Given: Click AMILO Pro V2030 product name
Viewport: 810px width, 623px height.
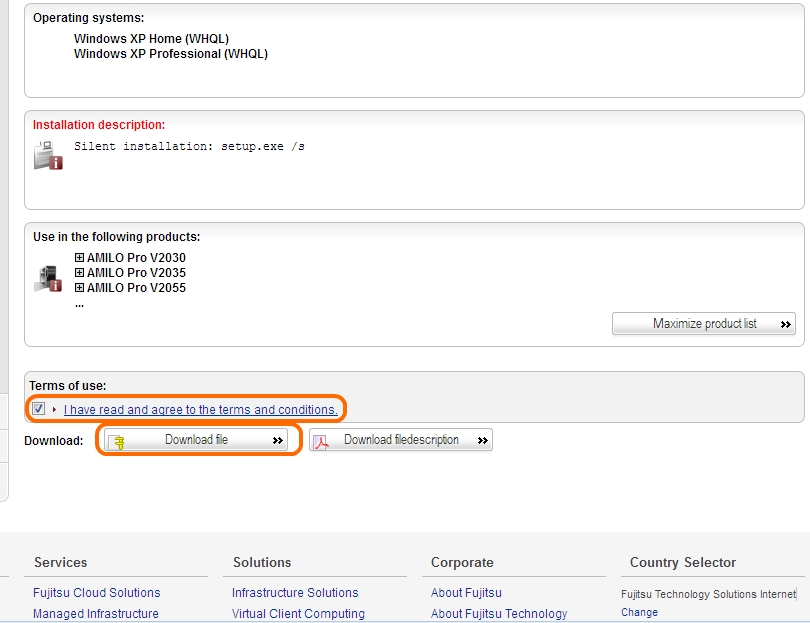Looking at the screenshot, I should pyautogui.click(x=136, y=257).
